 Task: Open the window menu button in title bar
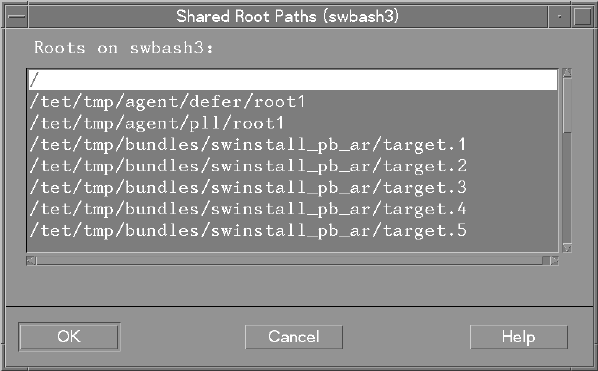click(16, 16)
